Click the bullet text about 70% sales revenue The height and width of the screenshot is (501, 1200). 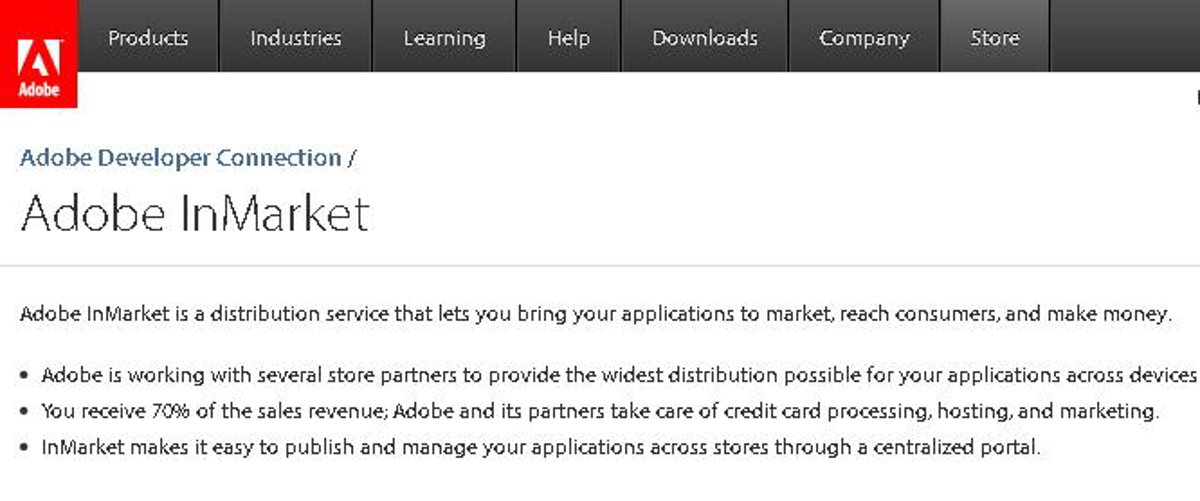click(x=600, y=411)
